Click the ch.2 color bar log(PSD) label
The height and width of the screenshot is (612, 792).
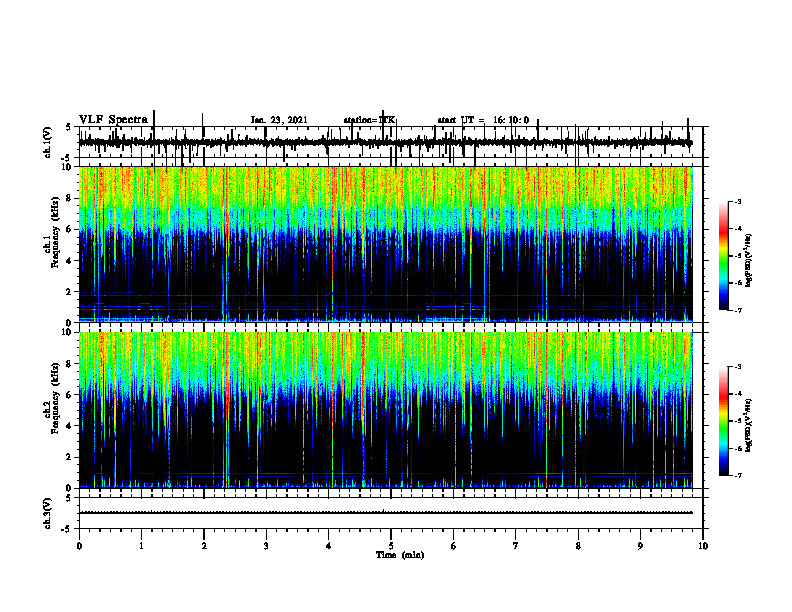pyautogui.click(x=748, y=425)
